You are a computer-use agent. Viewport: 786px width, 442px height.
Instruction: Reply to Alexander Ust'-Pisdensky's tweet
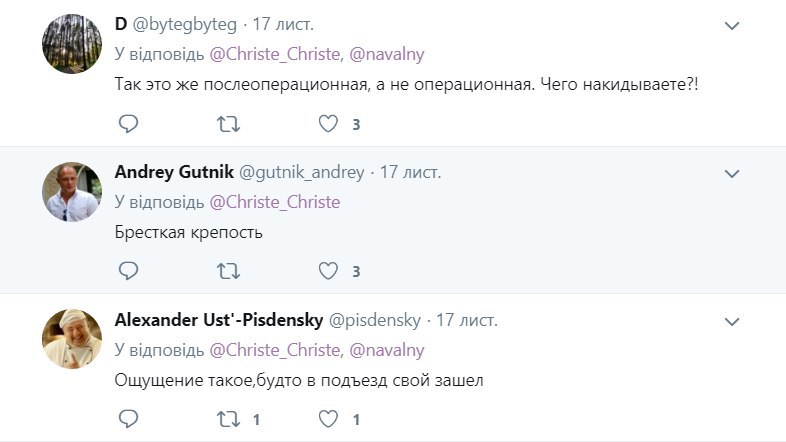pyautogui.click(x=128, y=418)
